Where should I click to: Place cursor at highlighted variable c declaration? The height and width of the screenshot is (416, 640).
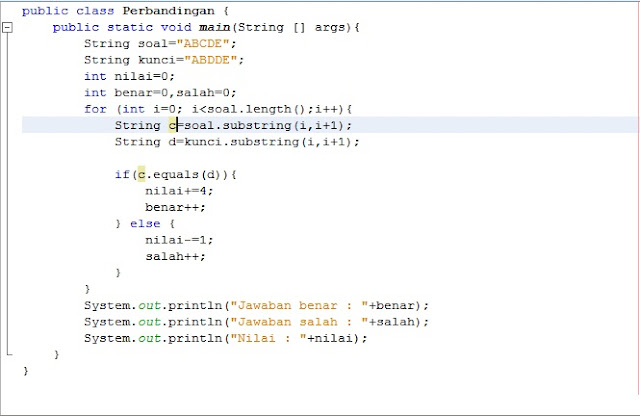173,125
